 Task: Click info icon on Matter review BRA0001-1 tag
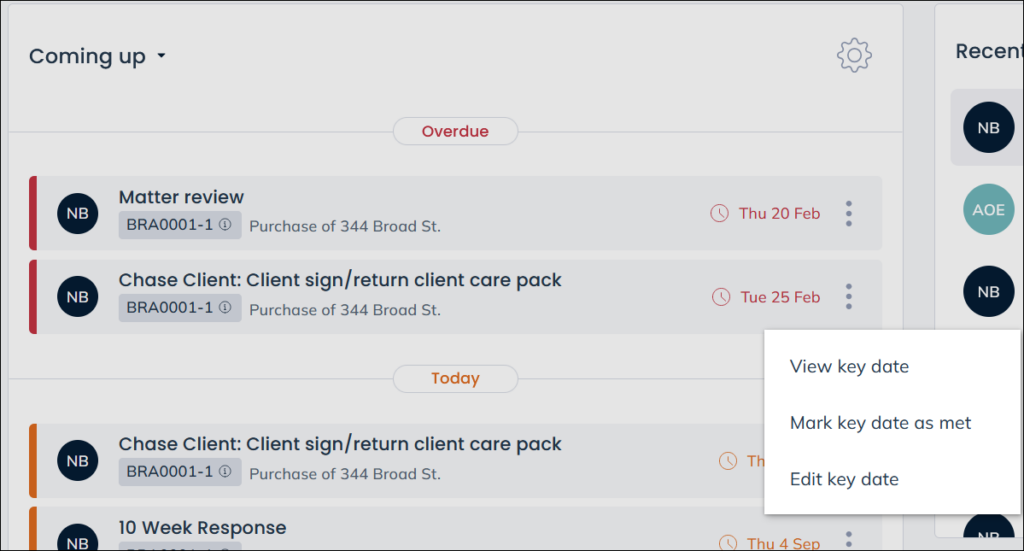(225, 225)
